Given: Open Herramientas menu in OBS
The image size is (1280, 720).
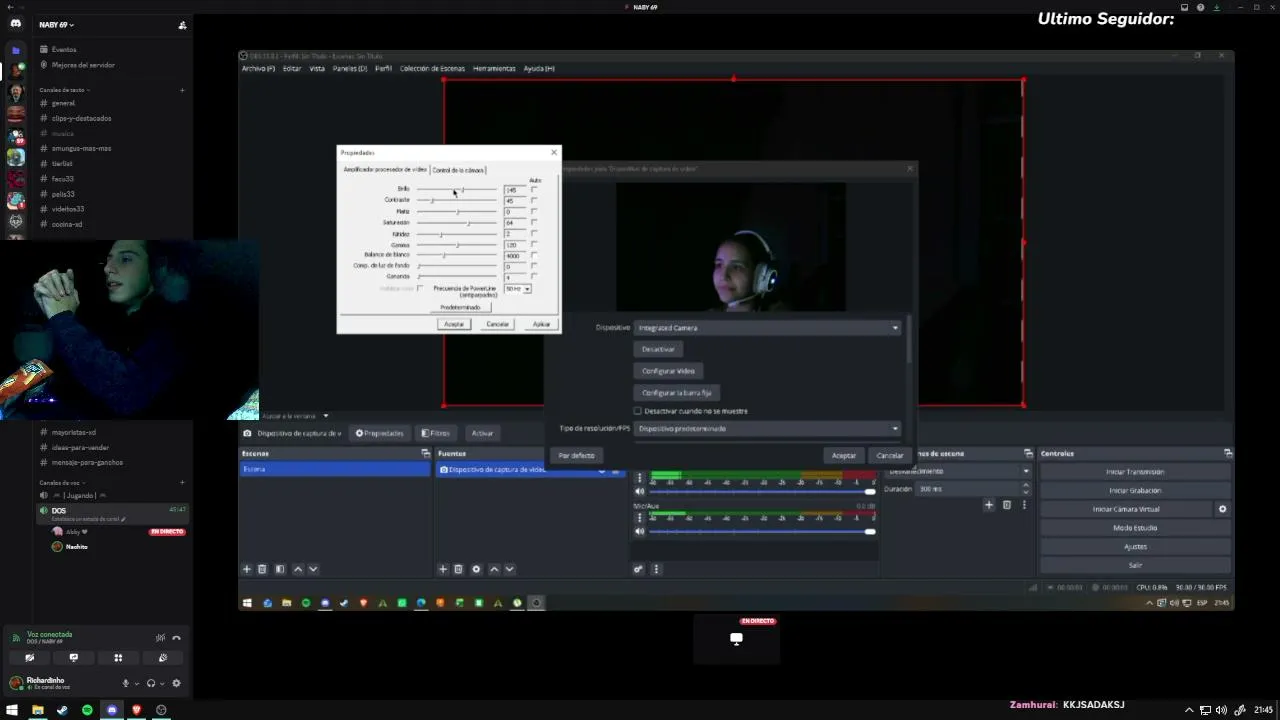Looking at the screenshot, I should coord(494,69).
